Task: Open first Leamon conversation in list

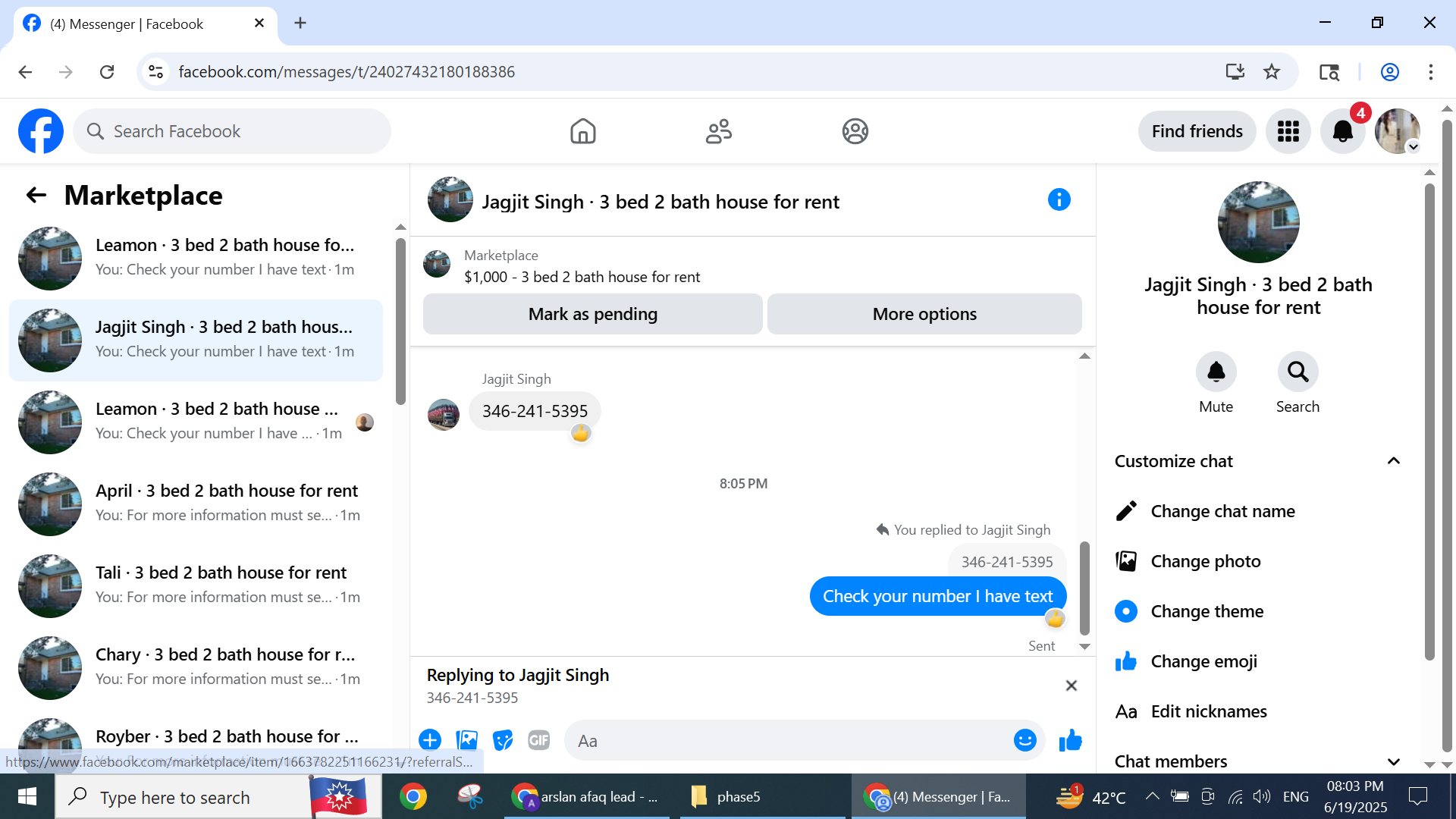Action: coord(196,258)
